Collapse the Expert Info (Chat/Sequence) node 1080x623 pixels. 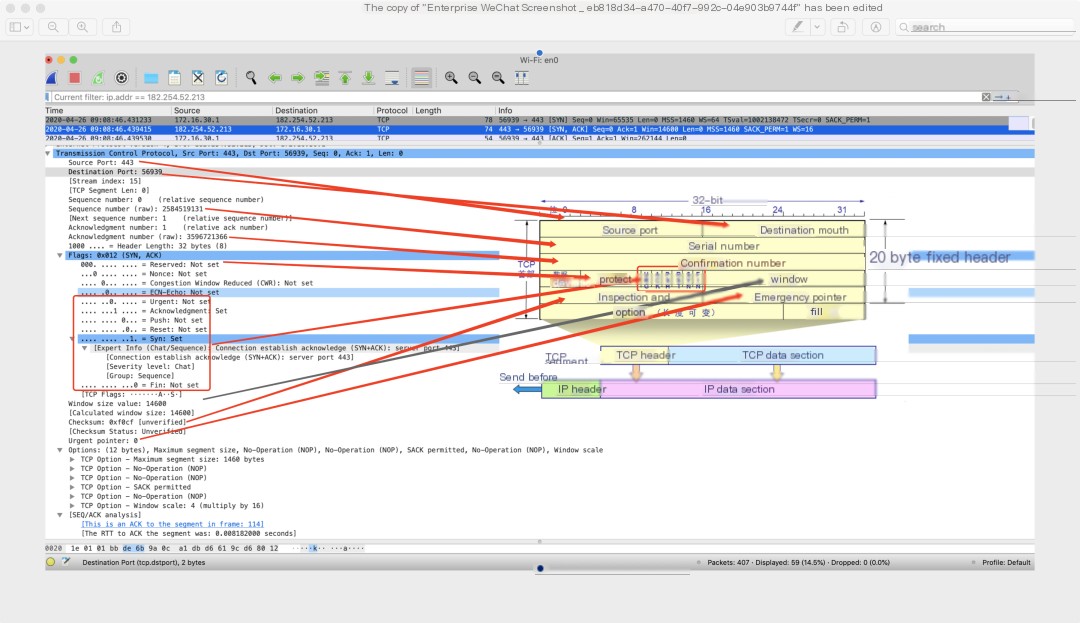[85, 348]
